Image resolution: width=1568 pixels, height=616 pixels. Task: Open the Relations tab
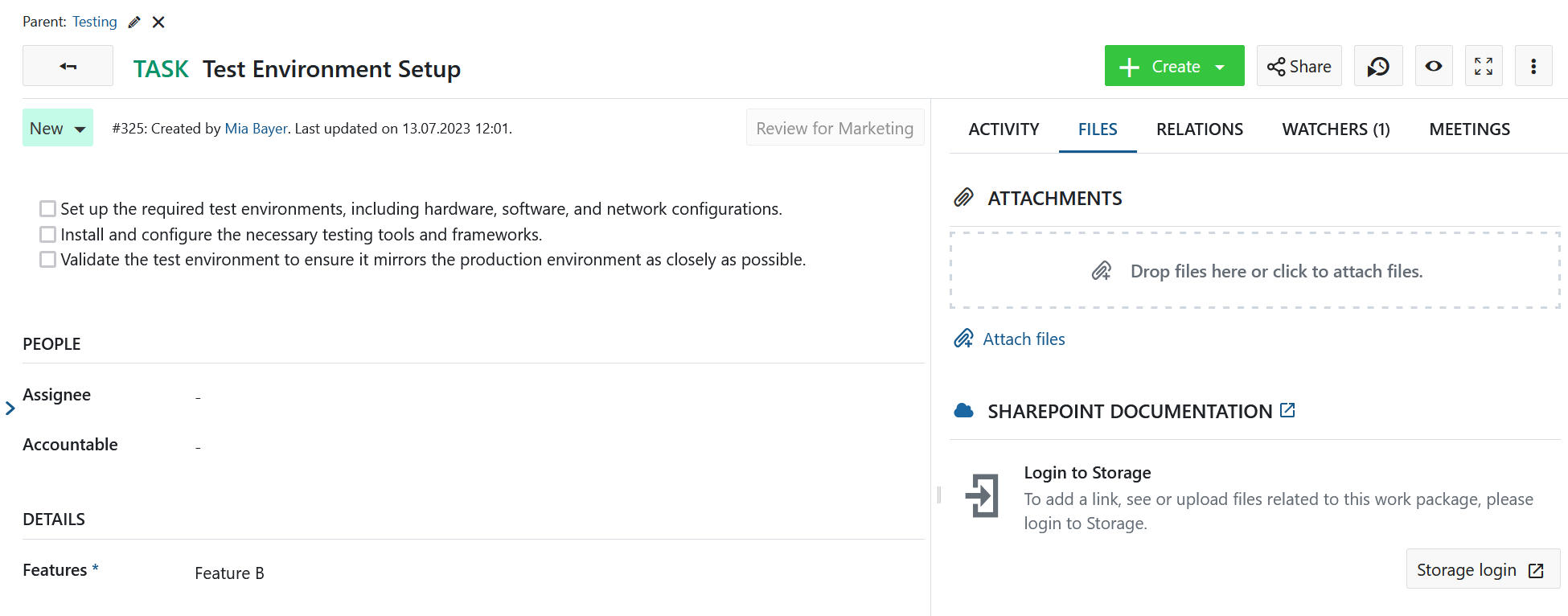click(1199, 129)
